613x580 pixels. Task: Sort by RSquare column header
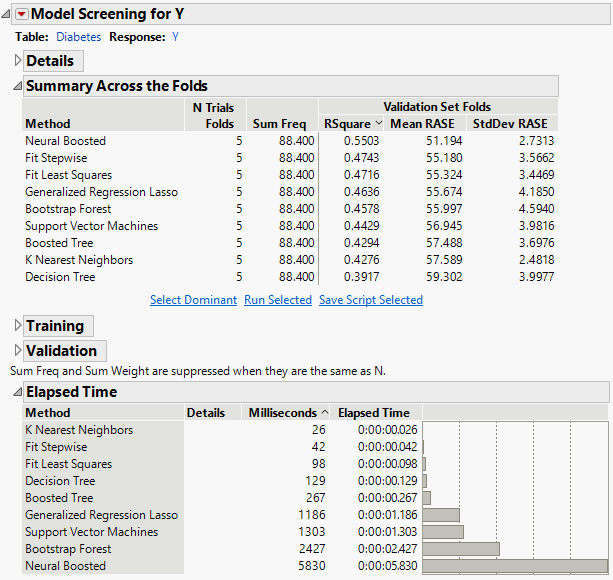346,124
